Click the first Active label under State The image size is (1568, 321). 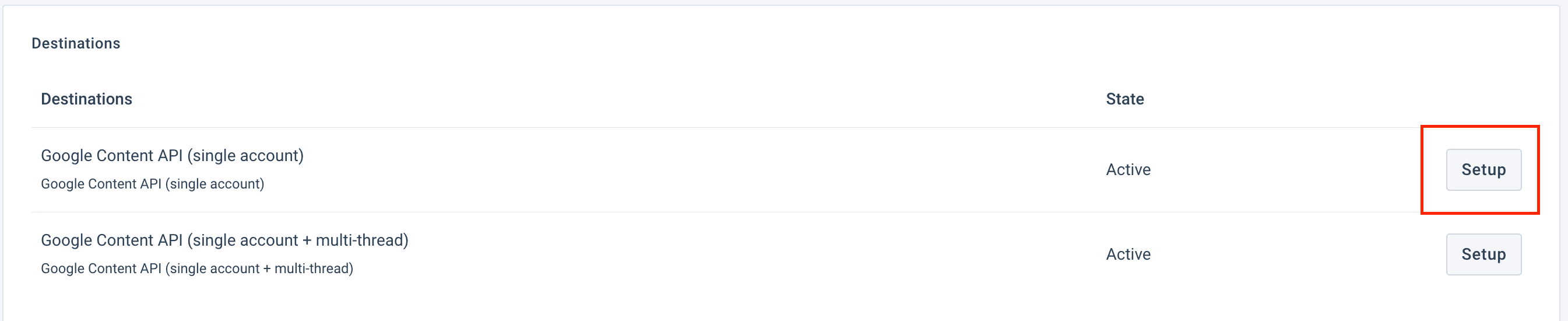point(1128,170)
